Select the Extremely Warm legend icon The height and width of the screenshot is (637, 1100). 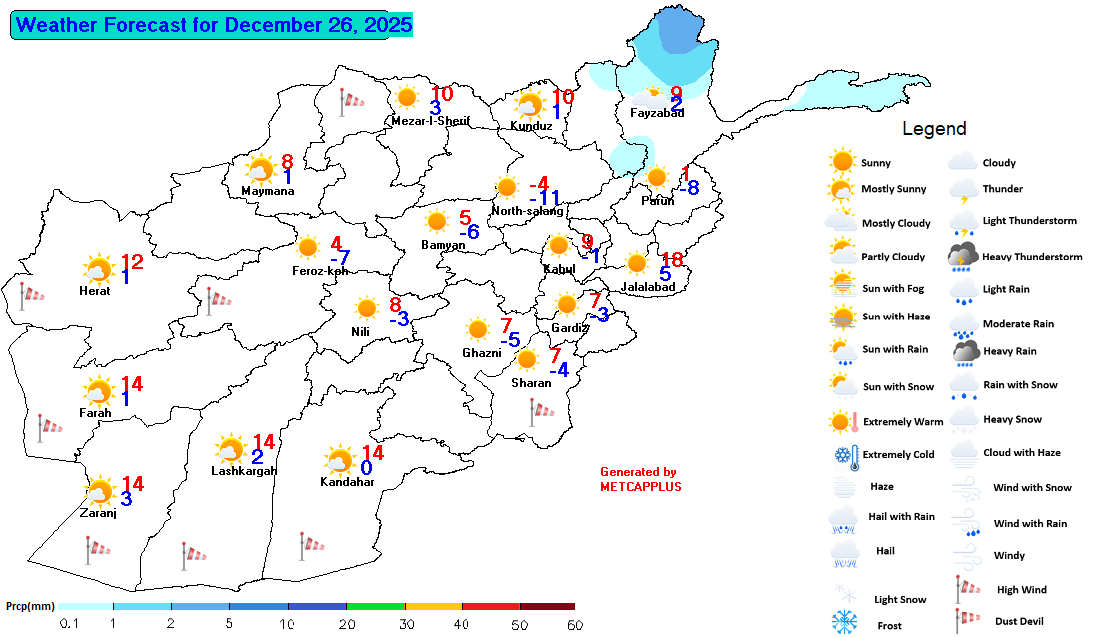pyautogui.click(x=843, y=421)
